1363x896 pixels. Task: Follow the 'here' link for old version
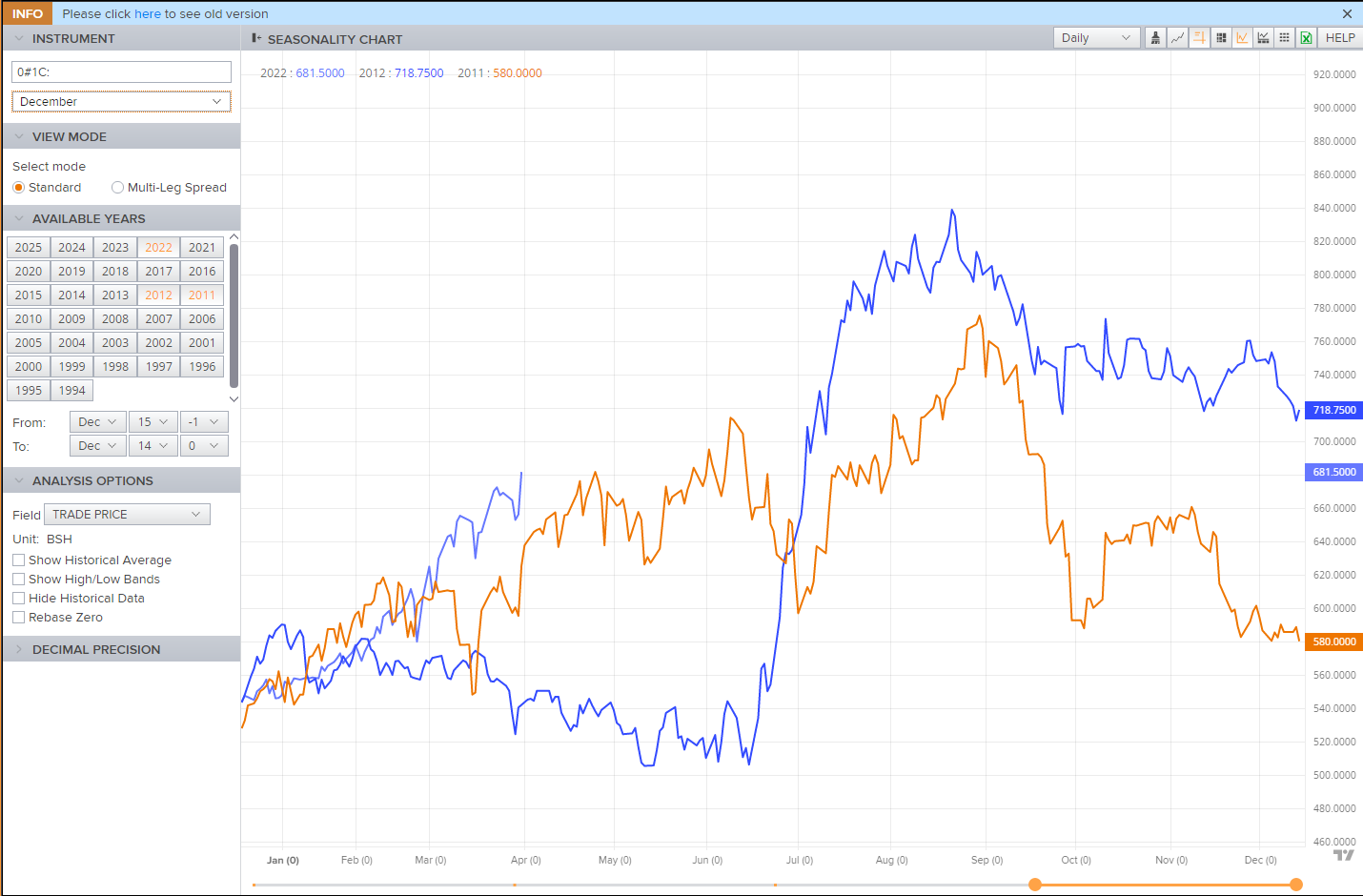(x=148, y=13)
